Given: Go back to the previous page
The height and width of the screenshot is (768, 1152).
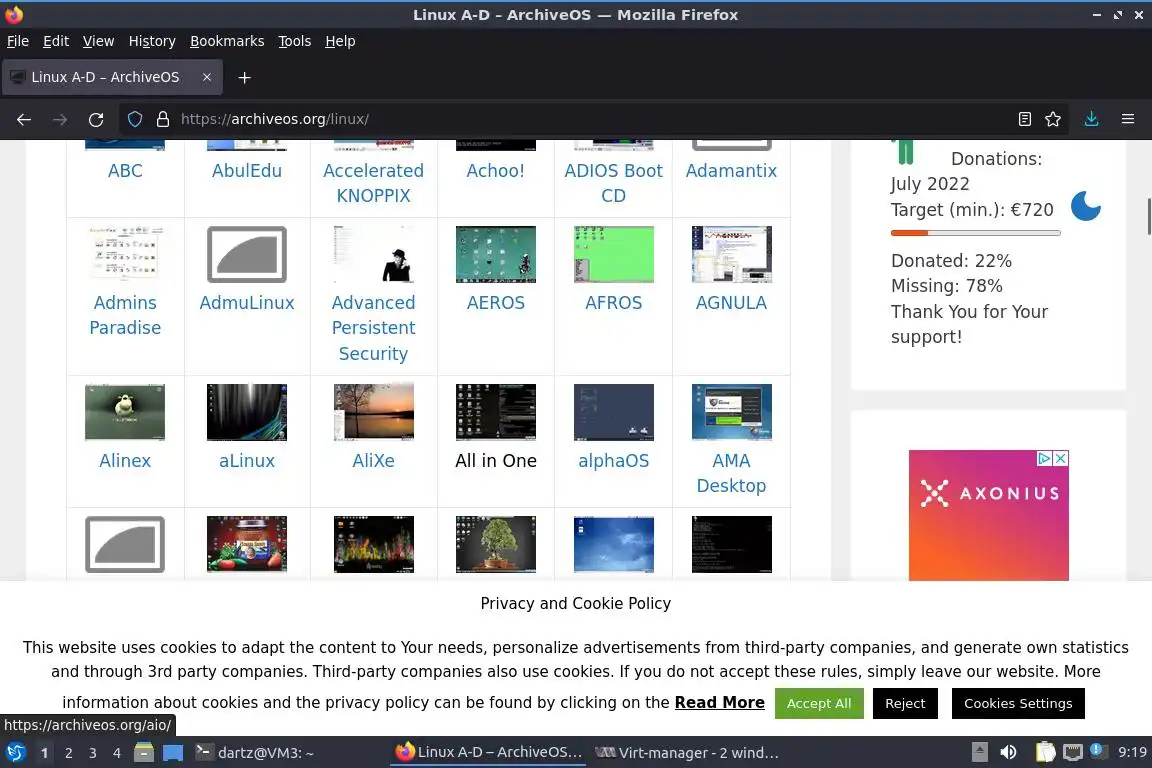Looking at the screenshot, I should tap(24, 119).
